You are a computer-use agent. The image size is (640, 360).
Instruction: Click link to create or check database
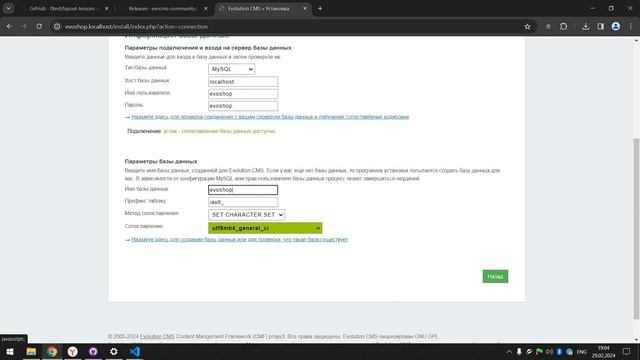pyautogui.click(x=240, y=239)
